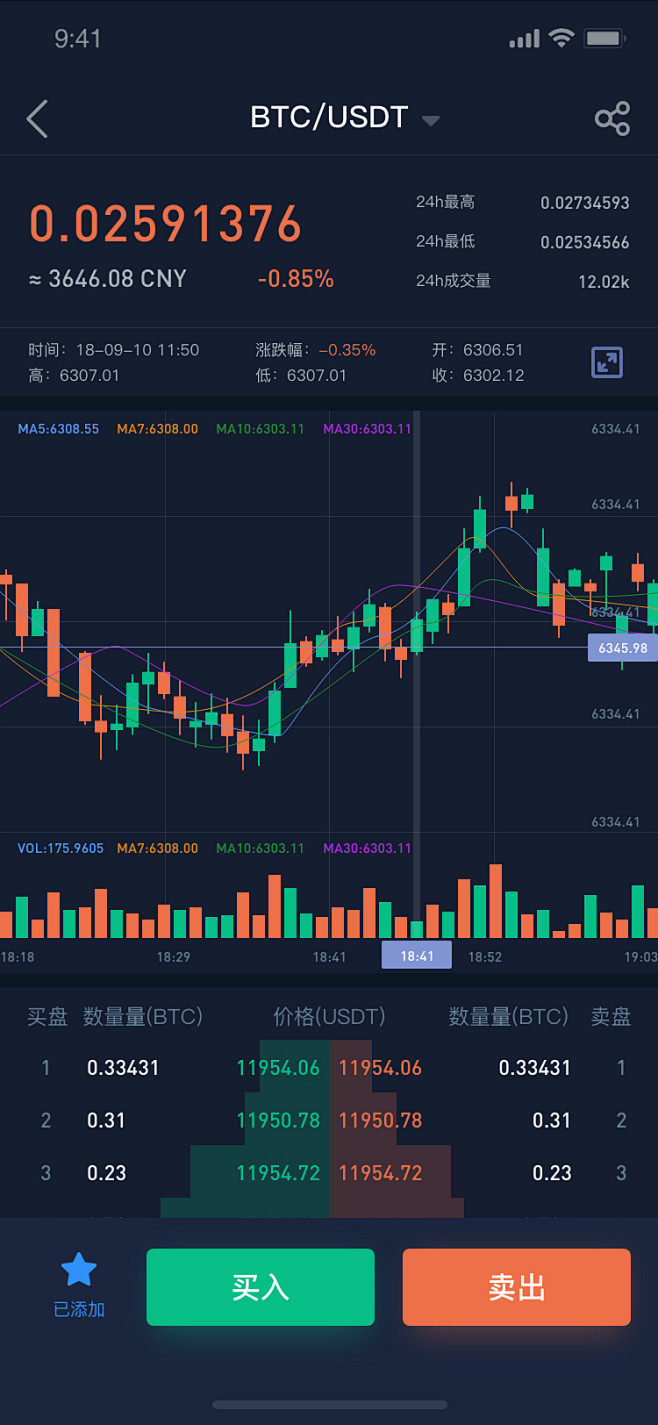Tap the 买盘 column header
This screenshot has width=658, height=1425.
[47, 1017]
